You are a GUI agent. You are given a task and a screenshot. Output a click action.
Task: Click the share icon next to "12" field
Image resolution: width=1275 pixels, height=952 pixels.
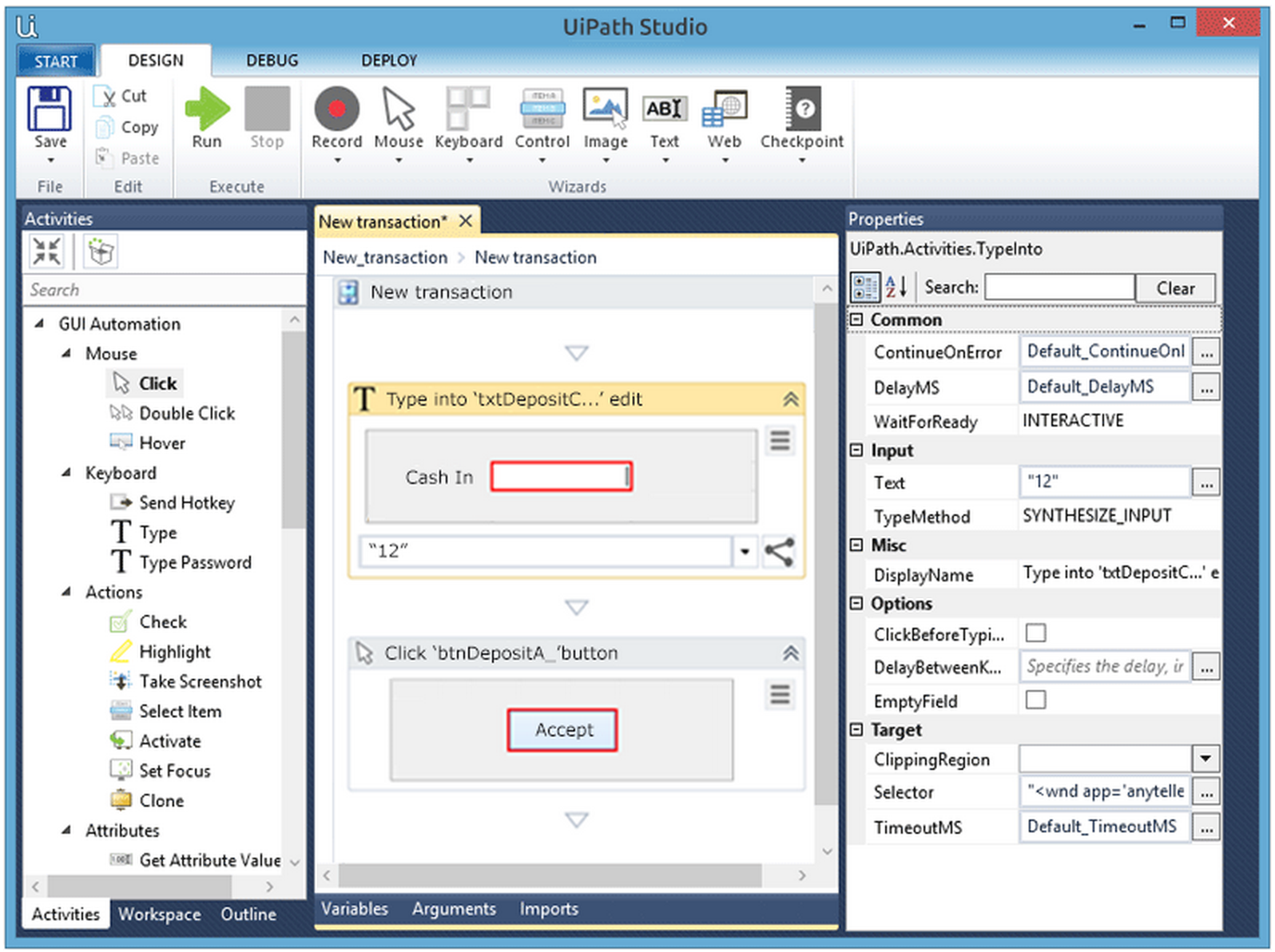(x=779, y=552)
